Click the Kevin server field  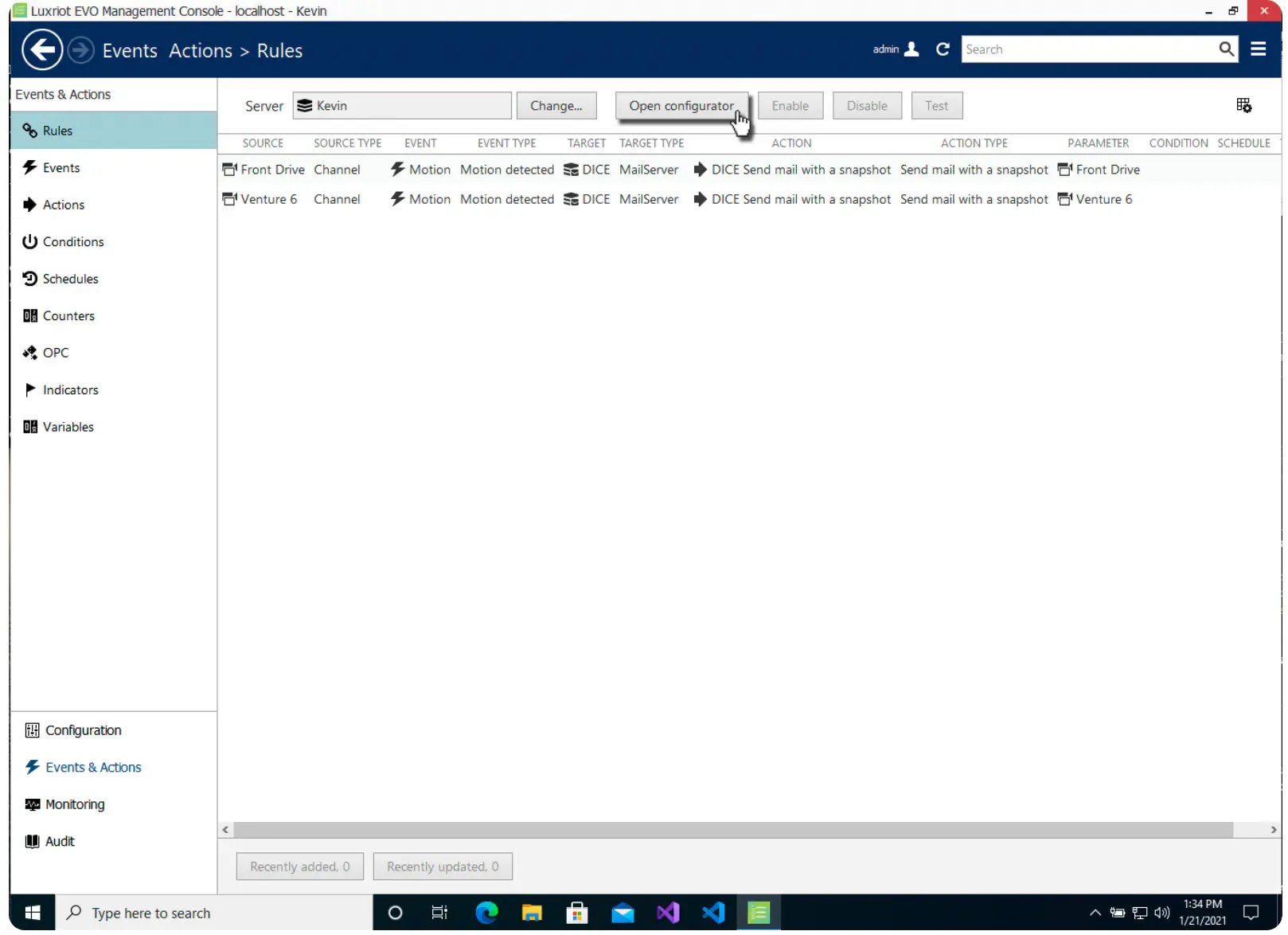(402, 106)
